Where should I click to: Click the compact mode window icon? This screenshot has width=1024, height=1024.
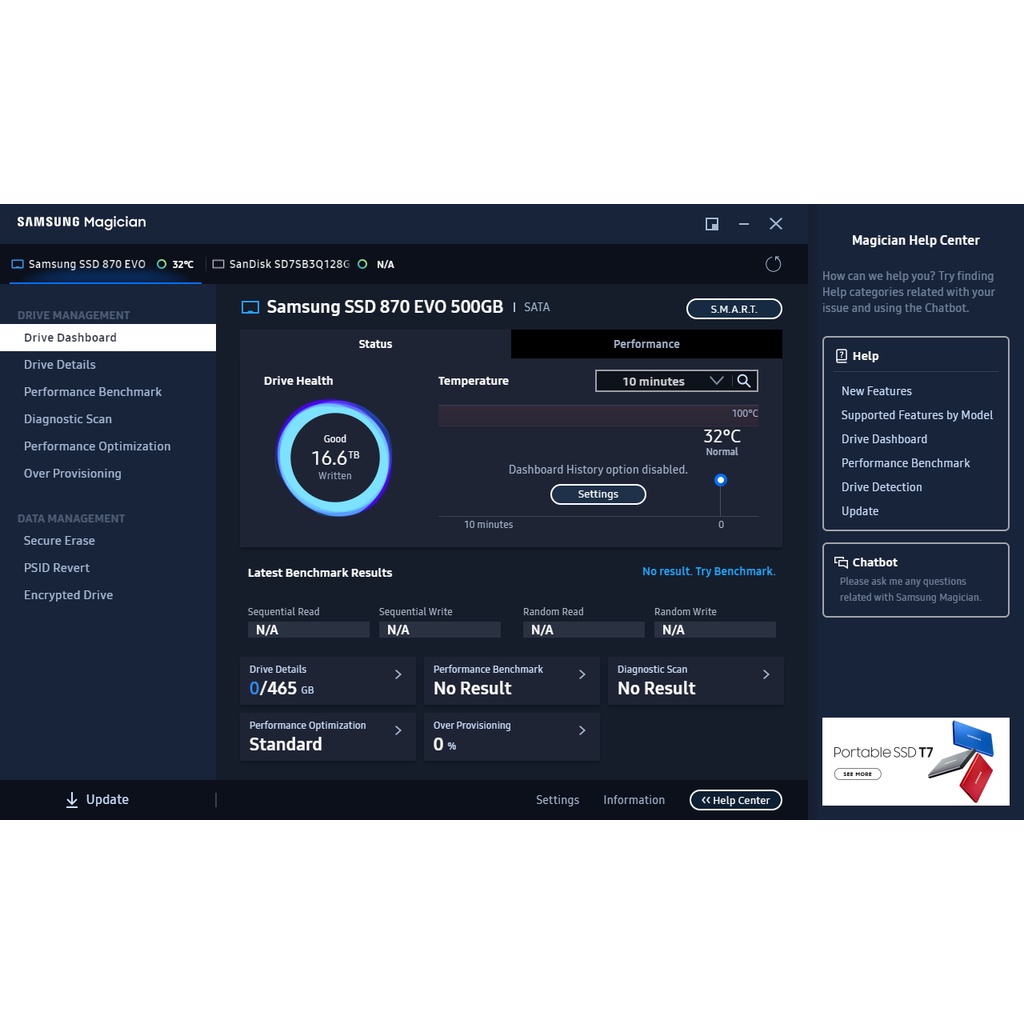click(x=712, y=224)
